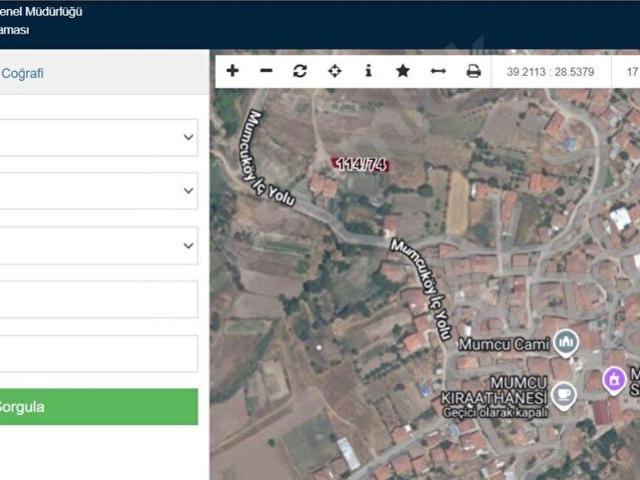Focus the input field just above Sorgula
Viewport: 640px width, 480px height.
tap(98, 353)
